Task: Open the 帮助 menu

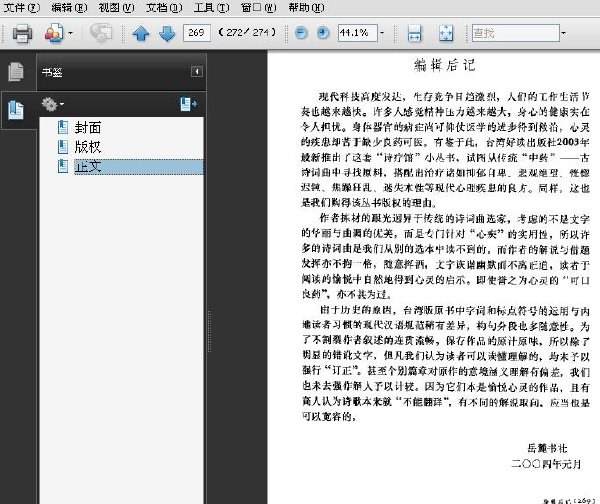Action: pos(306,7)
